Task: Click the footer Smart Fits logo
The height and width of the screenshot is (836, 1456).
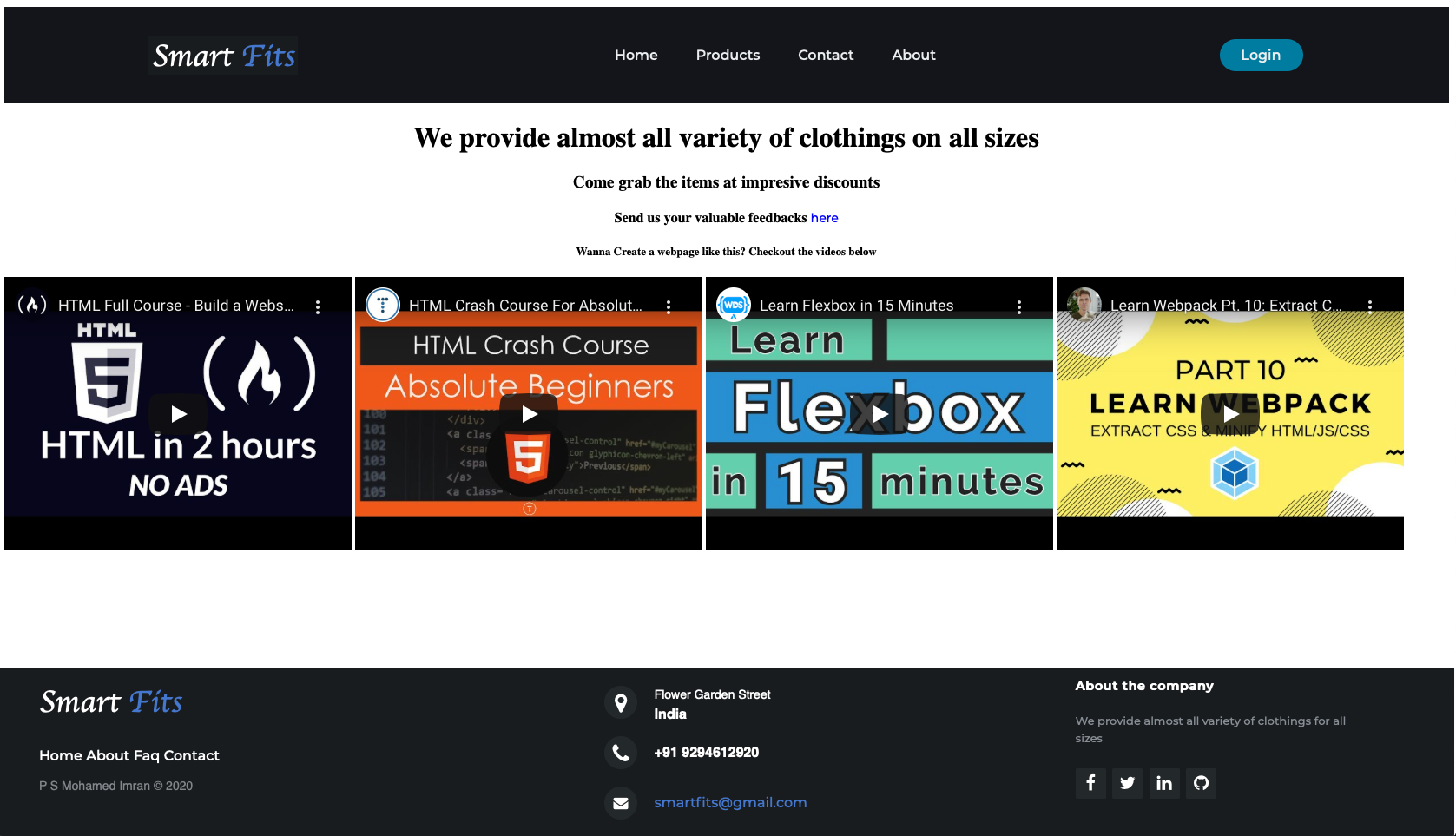Action: (x=111, y=701)
